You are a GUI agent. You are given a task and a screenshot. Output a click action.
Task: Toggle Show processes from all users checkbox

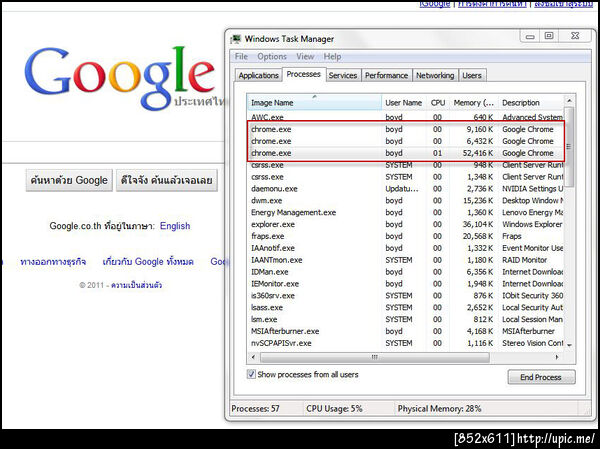point(251,374)
